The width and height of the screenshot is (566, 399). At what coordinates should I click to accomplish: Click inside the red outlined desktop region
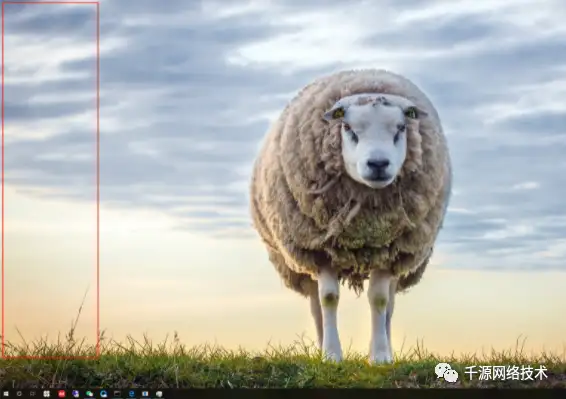tap(51, 181)
